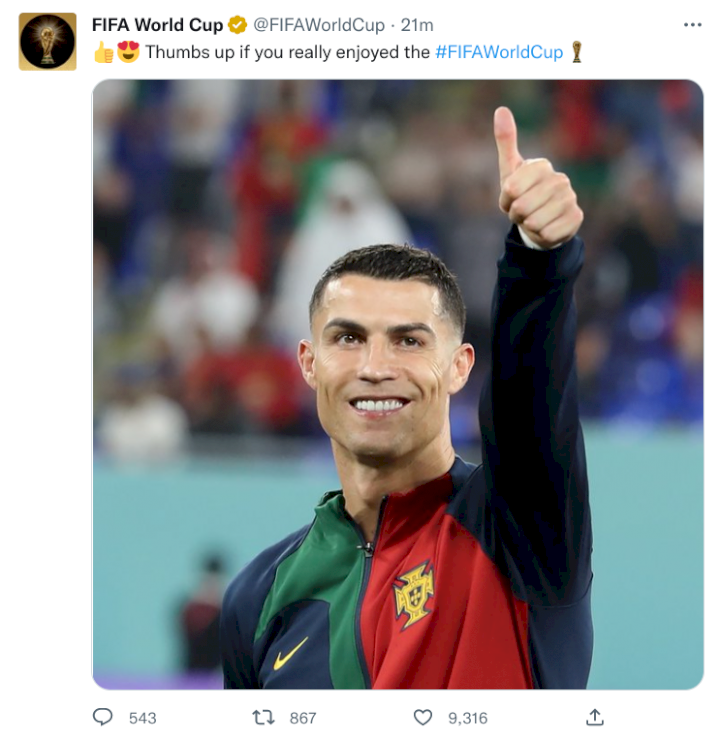720x740 pixels.
Task: Click the FIFA World Cup display name
Action: [157, 25]
